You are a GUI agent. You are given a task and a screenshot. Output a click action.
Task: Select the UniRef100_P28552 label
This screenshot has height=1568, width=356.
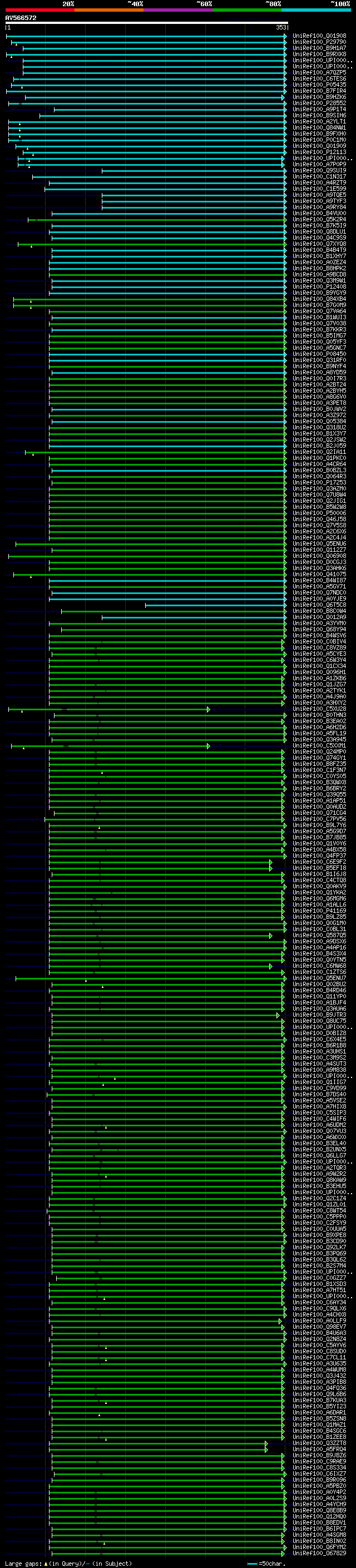pyautogui.click(x=319, y=103)
